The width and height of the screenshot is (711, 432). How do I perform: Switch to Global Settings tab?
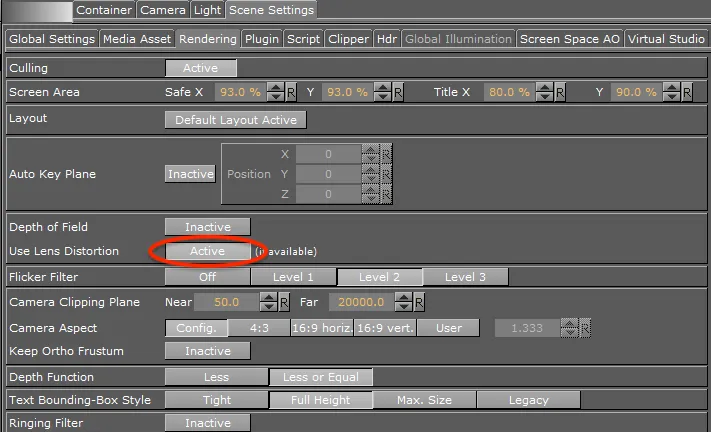(x=52, y=39)
